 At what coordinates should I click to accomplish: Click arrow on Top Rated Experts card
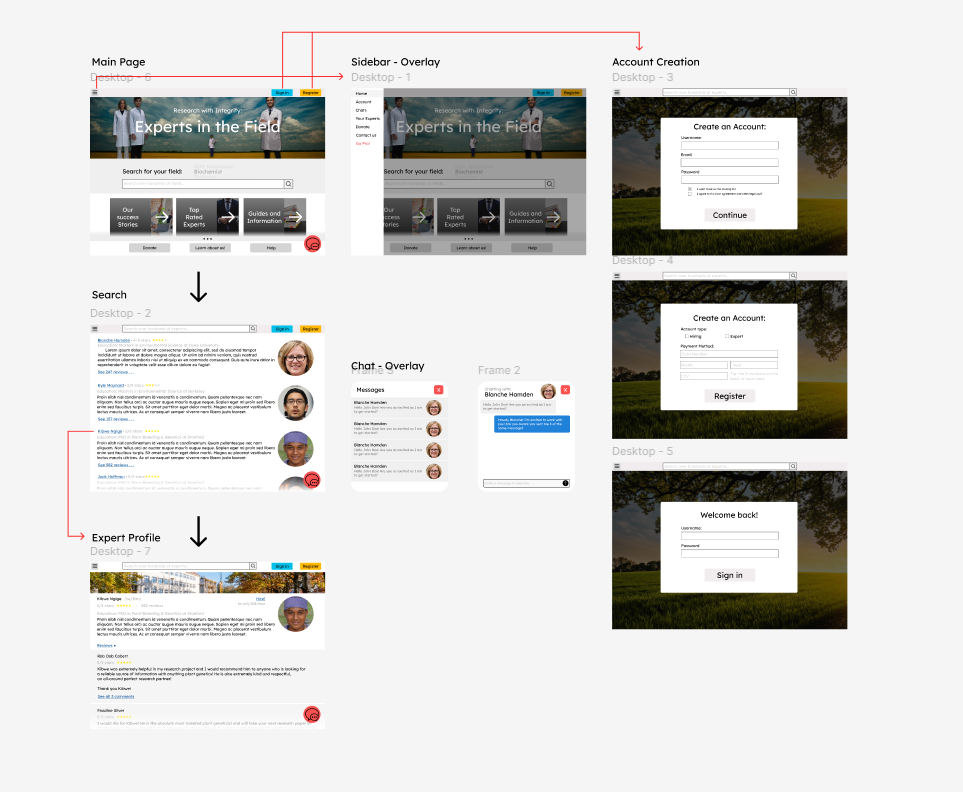227,216
